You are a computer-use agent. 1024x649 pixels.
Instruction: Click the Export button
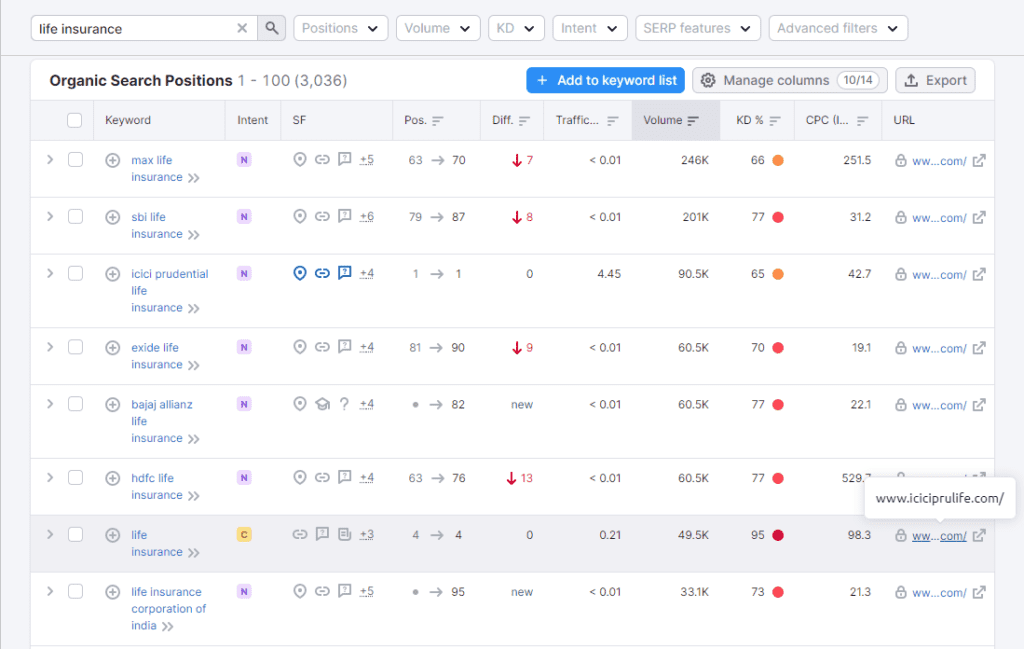[x=935, y=80]
